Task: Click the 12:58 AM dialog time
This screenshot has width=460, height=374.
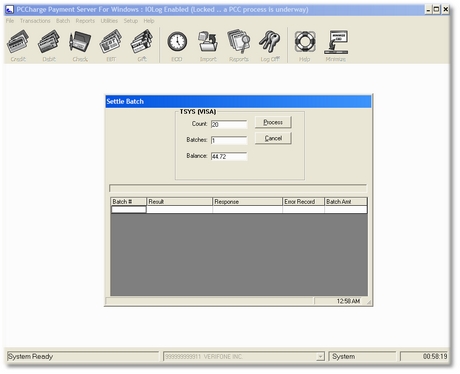Action: (348, 301)
